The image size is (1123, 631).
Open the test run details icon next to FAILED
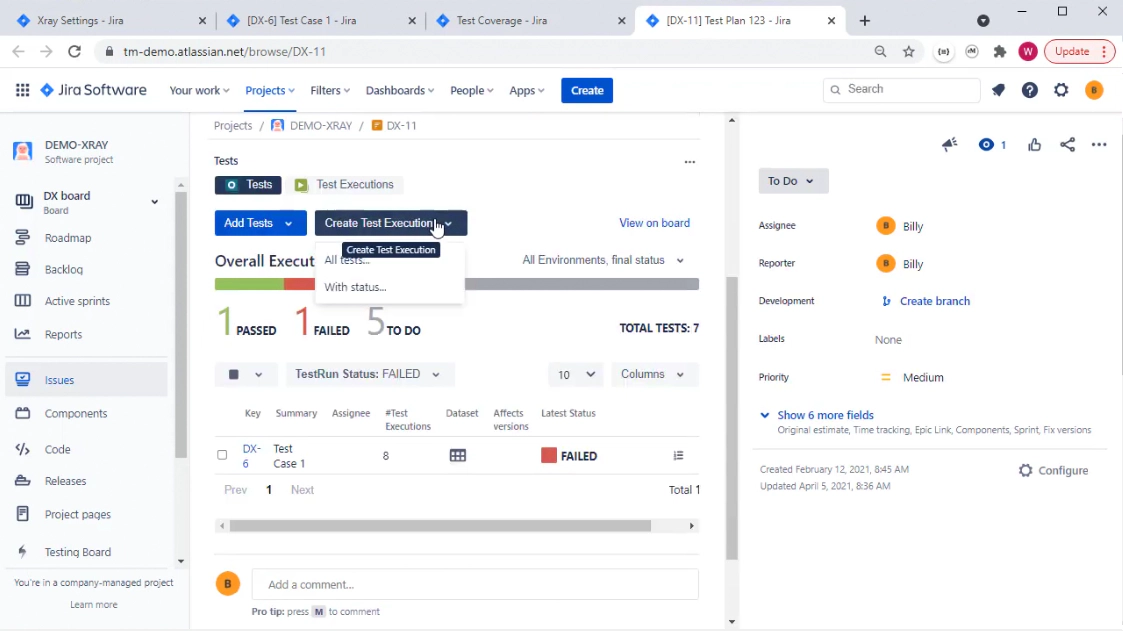[x=678, y=455]
